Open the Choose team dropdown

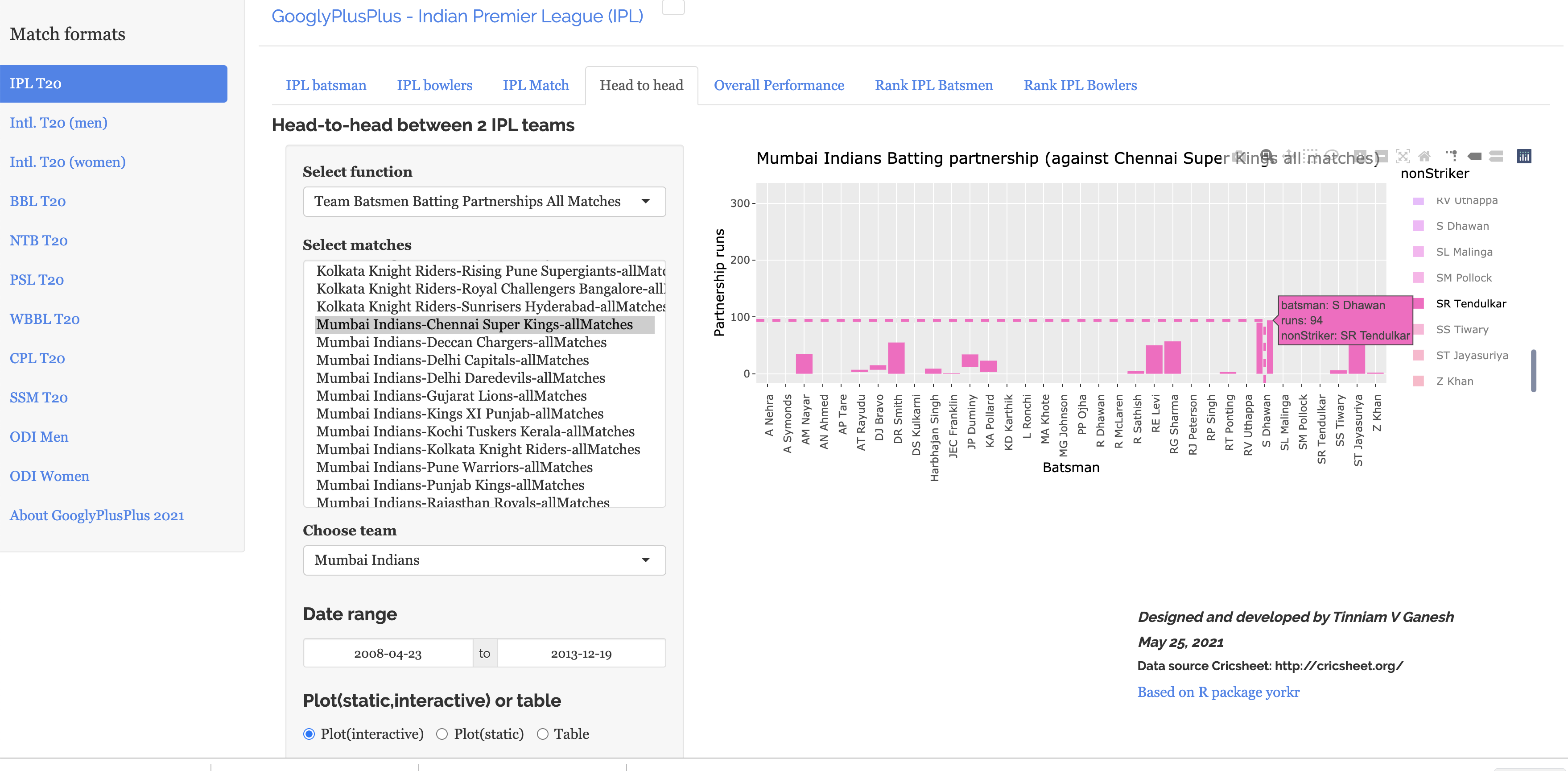484,560
